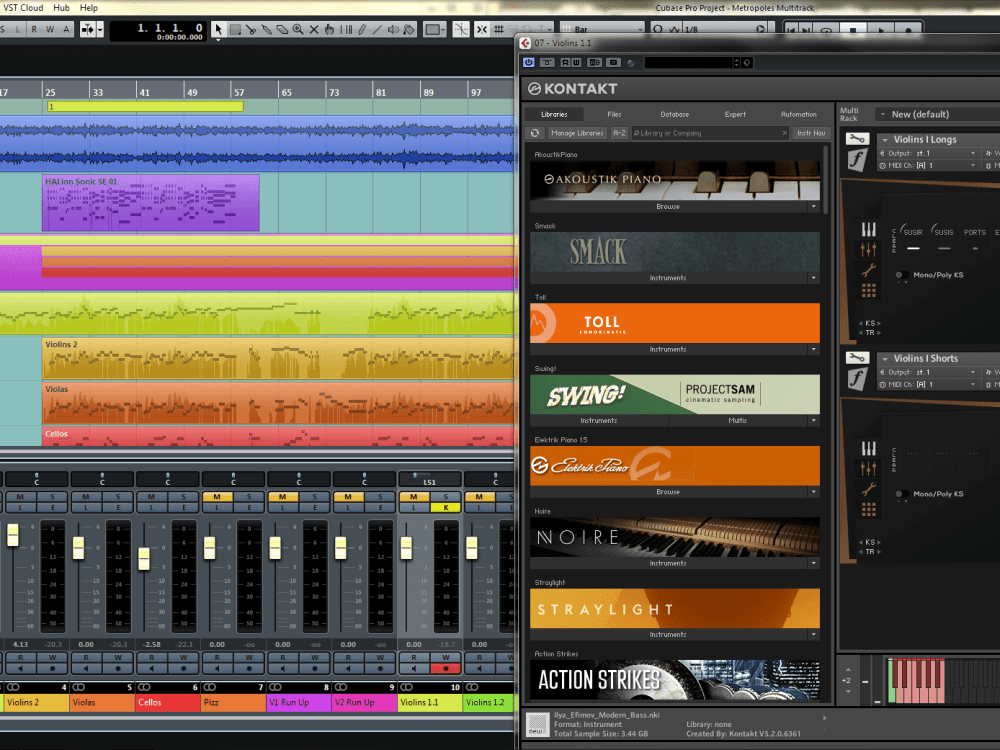The image size is (1000, 750).
Task: Toggle the Kontakt plugin power button
Action: pos(529,62)
